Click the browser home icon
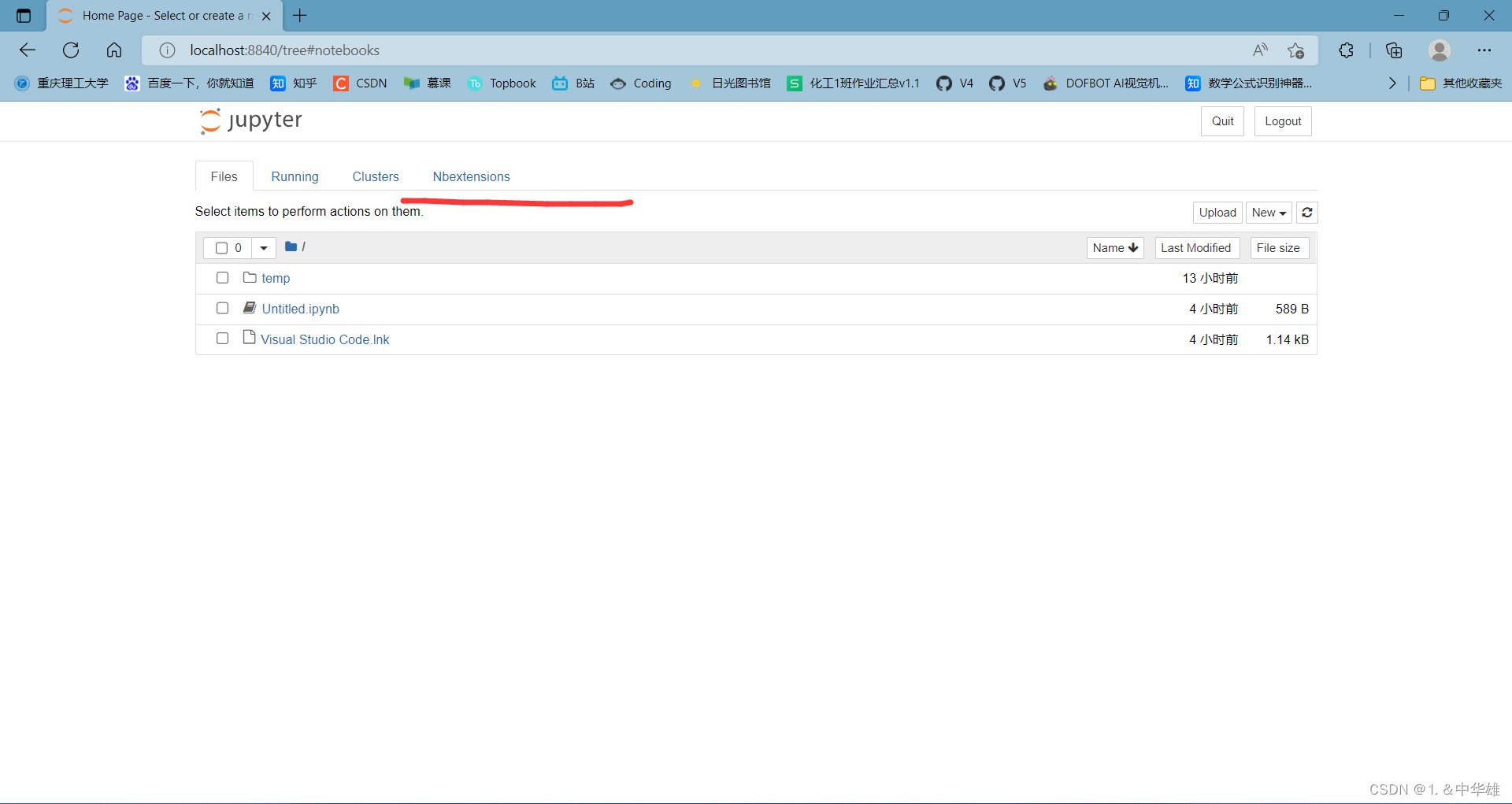Viewport: 1512px width, 804px height. (114, 50)
